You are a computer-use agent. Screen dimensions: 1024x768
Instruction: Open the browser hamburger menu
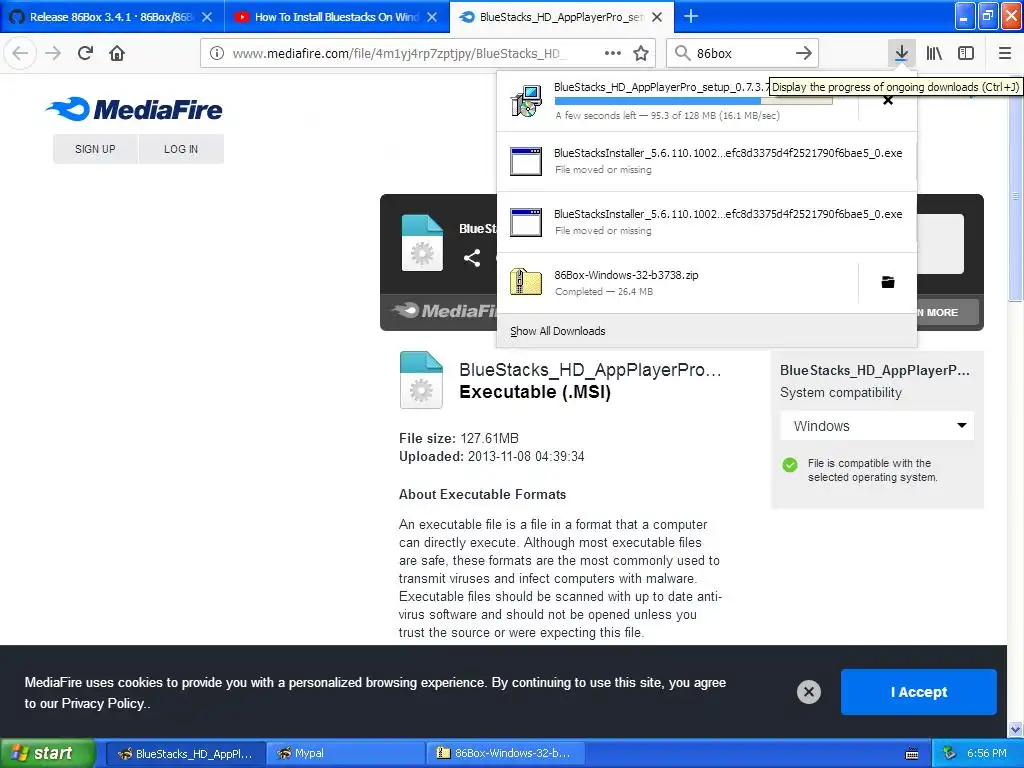[1005, 53]
